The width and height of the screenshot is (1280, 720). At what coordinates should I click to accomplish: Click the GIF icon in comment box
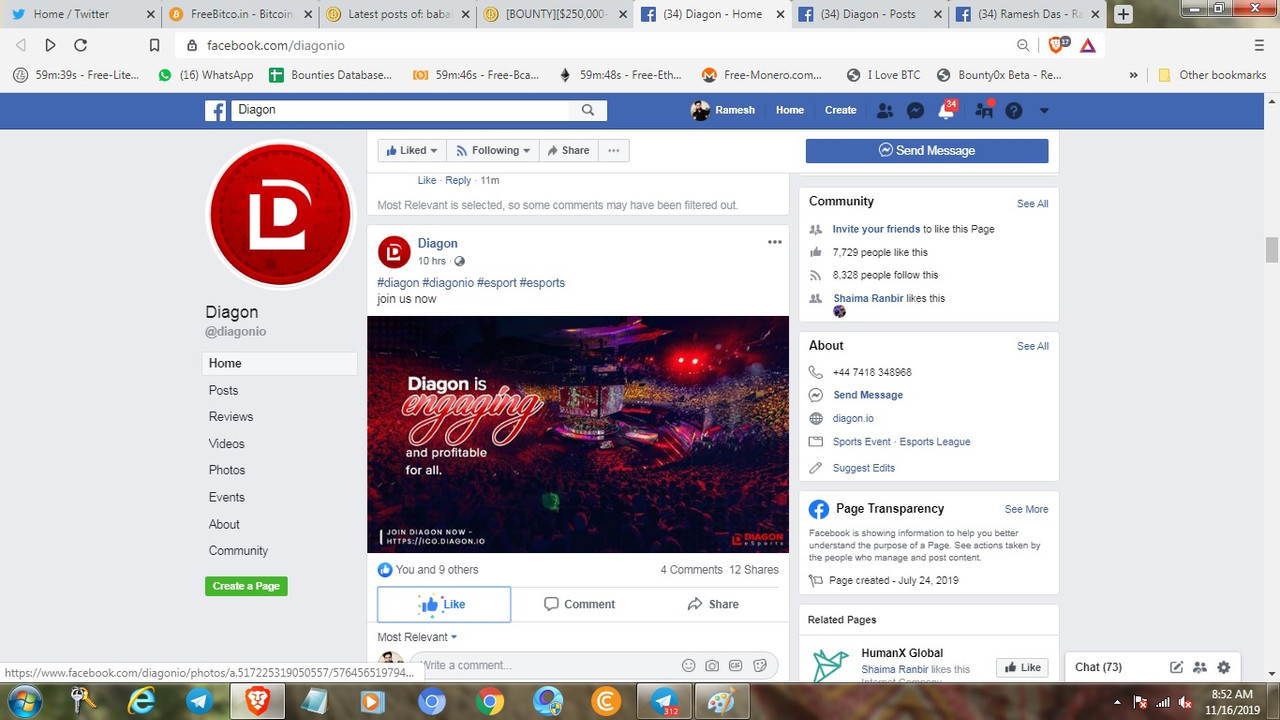tap(736, 665)
